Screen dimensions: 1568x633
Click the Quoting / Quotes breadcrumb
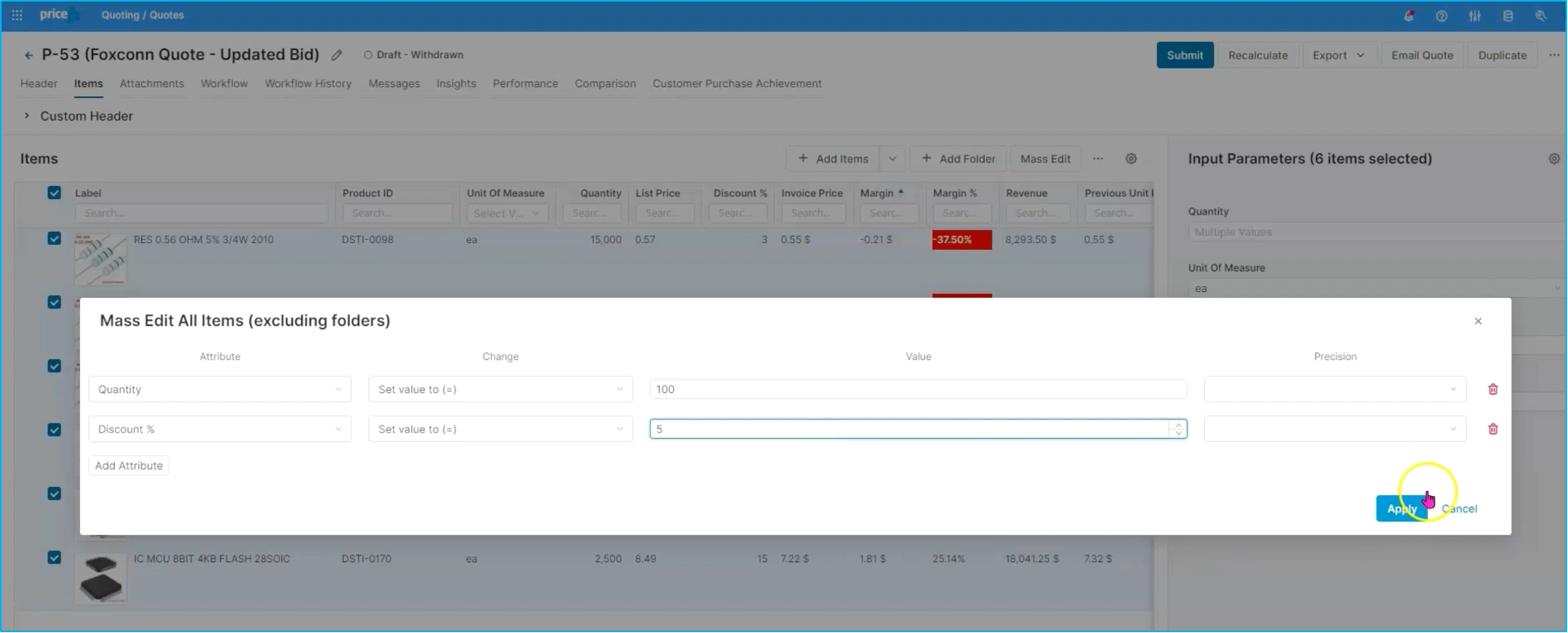click(143, 15)
